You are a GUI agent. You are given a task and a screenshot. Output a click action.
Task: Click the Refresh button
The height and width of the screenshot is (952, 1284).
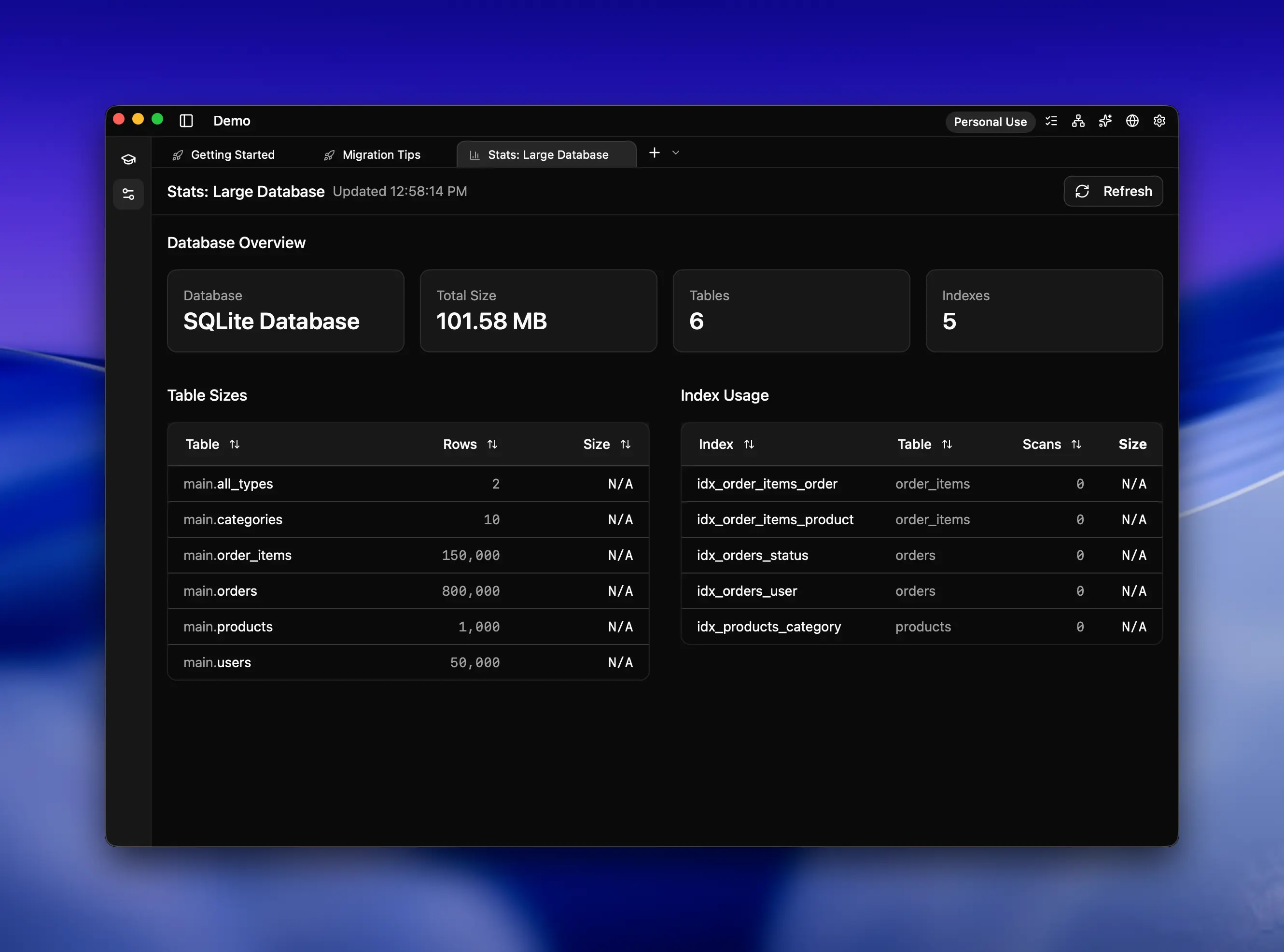[x=1113, y=191]
